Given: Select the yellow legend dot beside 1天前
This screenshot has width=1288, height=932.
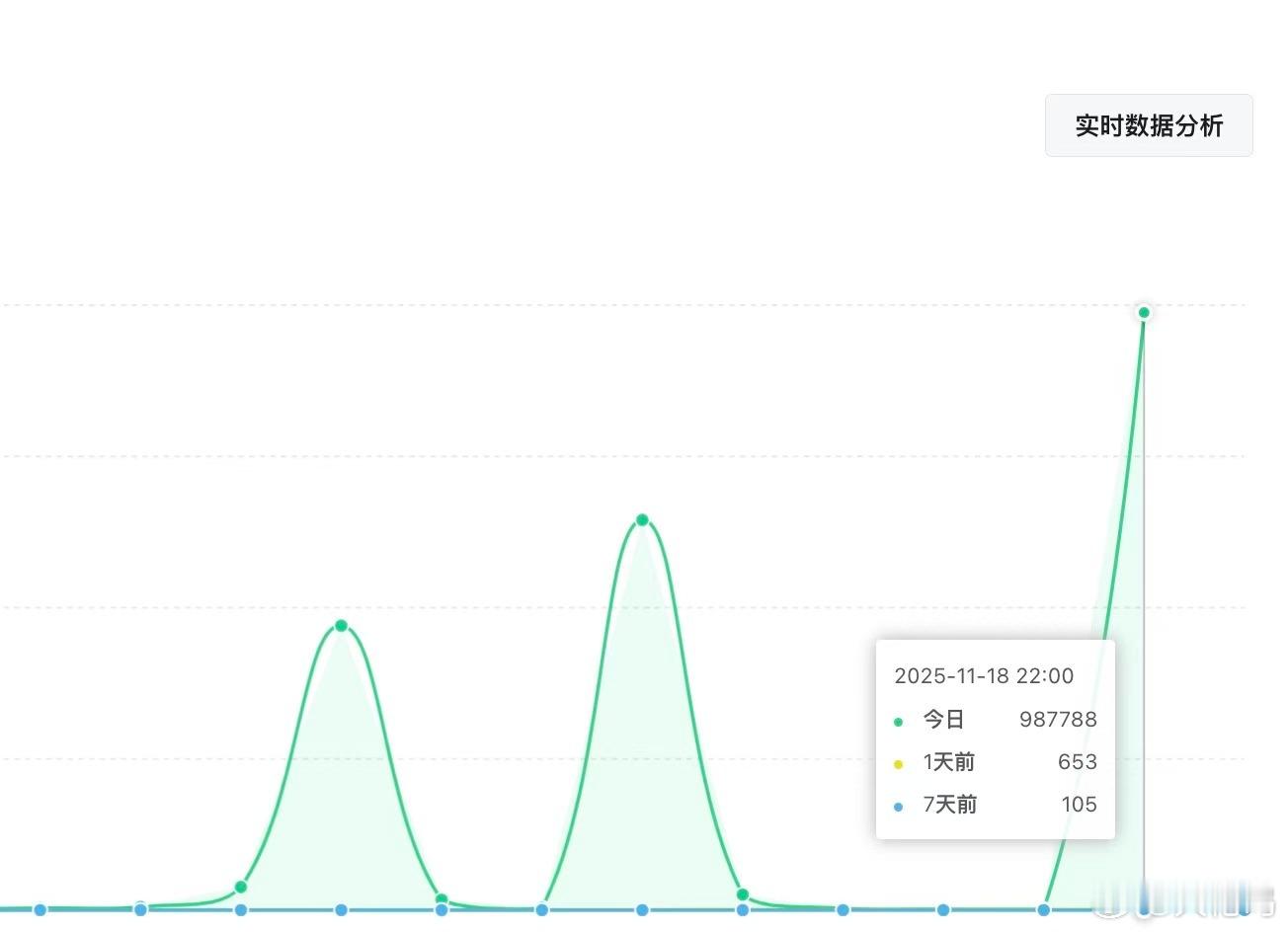Looking at the screenshot, I should click(x=898, y=764).
